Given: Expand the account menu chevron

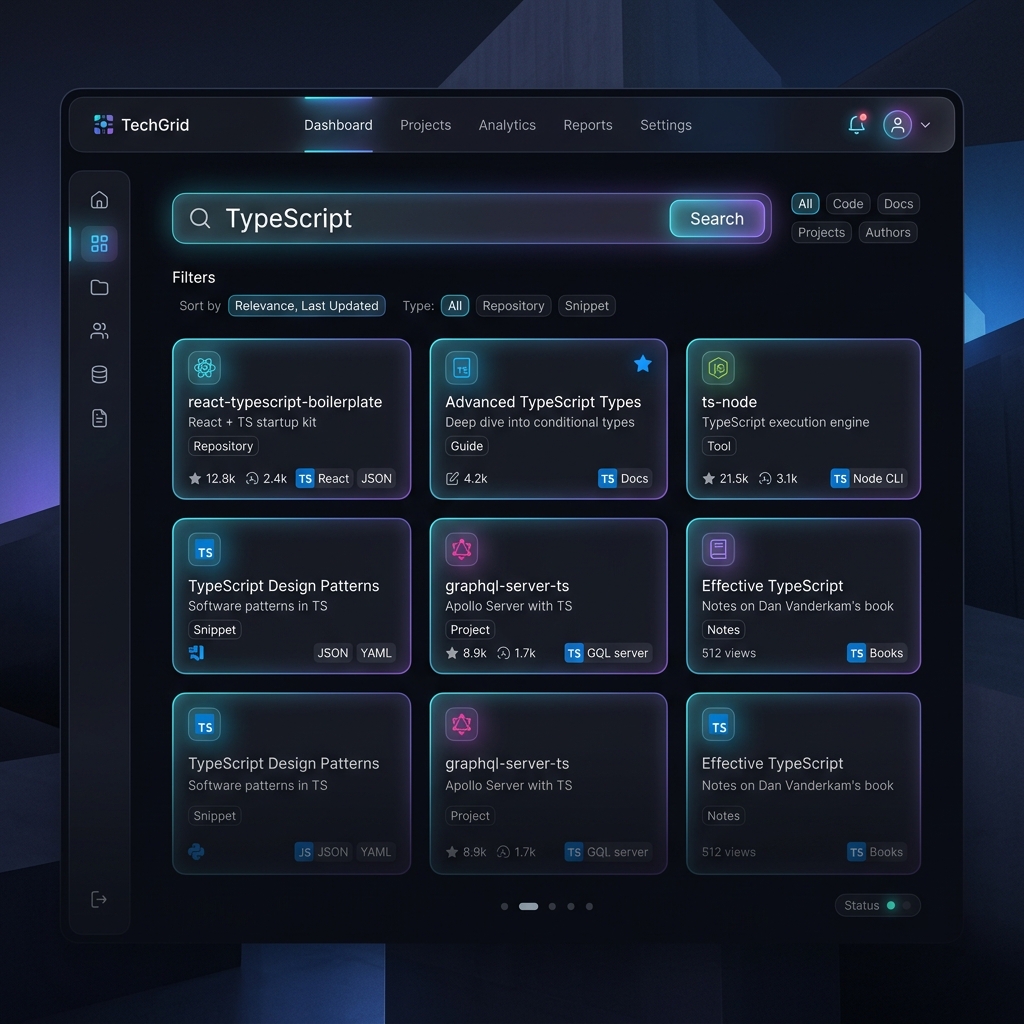Looking at the screenshot, I should coord(925,125).
